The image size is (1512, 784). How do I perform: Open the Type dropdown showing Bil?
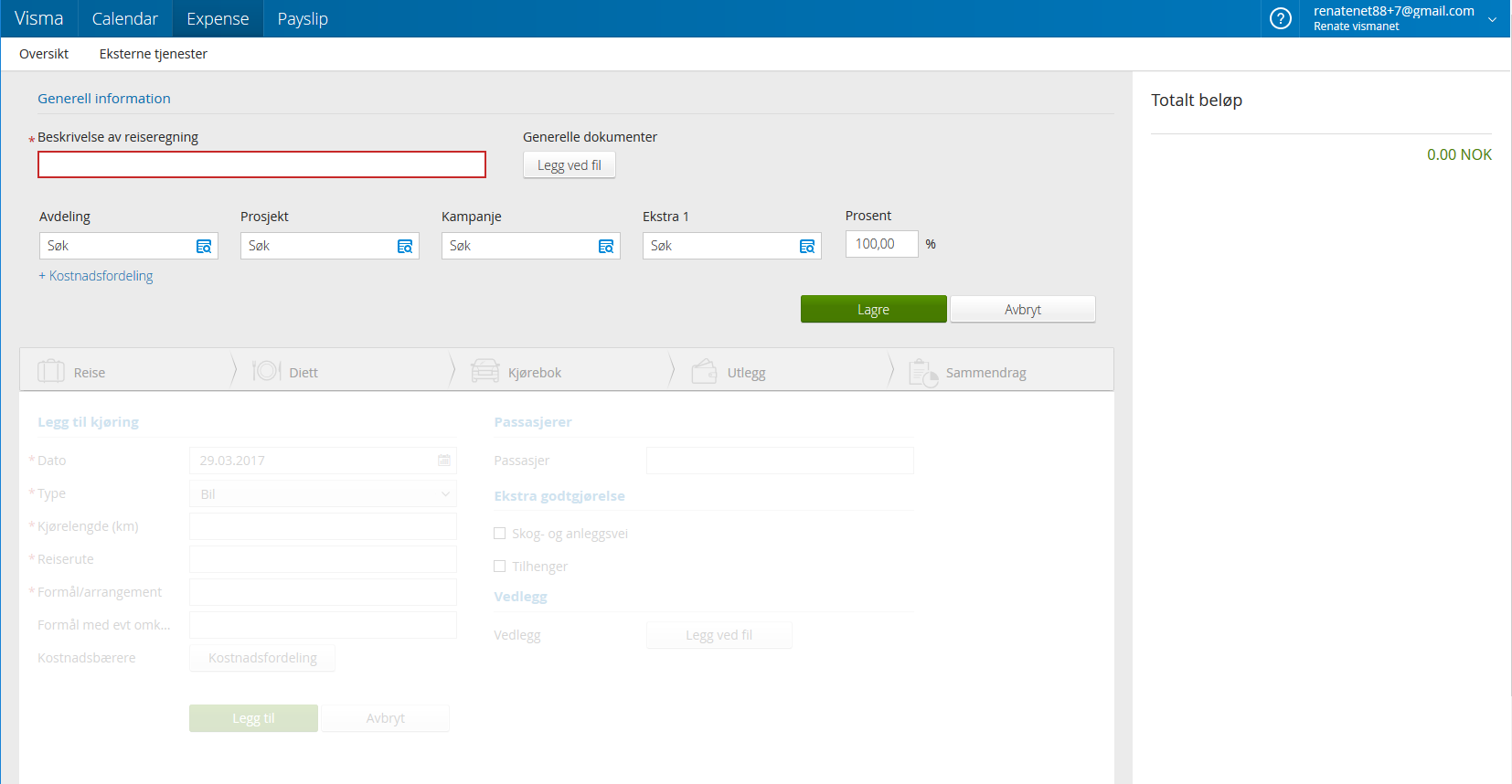click(323, 494)
